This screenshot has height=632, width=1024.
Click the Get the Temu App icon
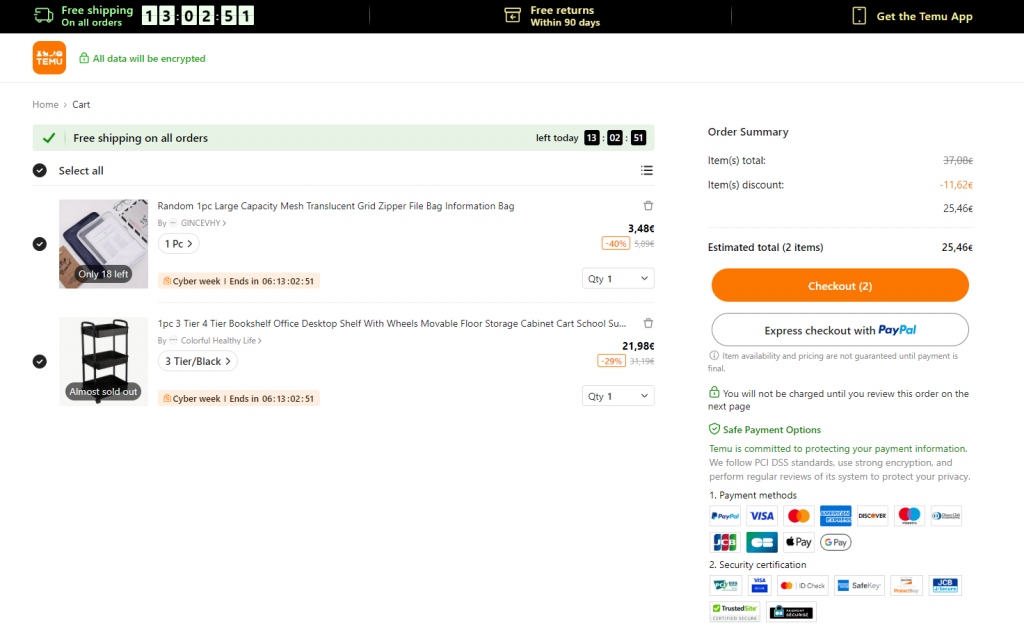(858, 16)
